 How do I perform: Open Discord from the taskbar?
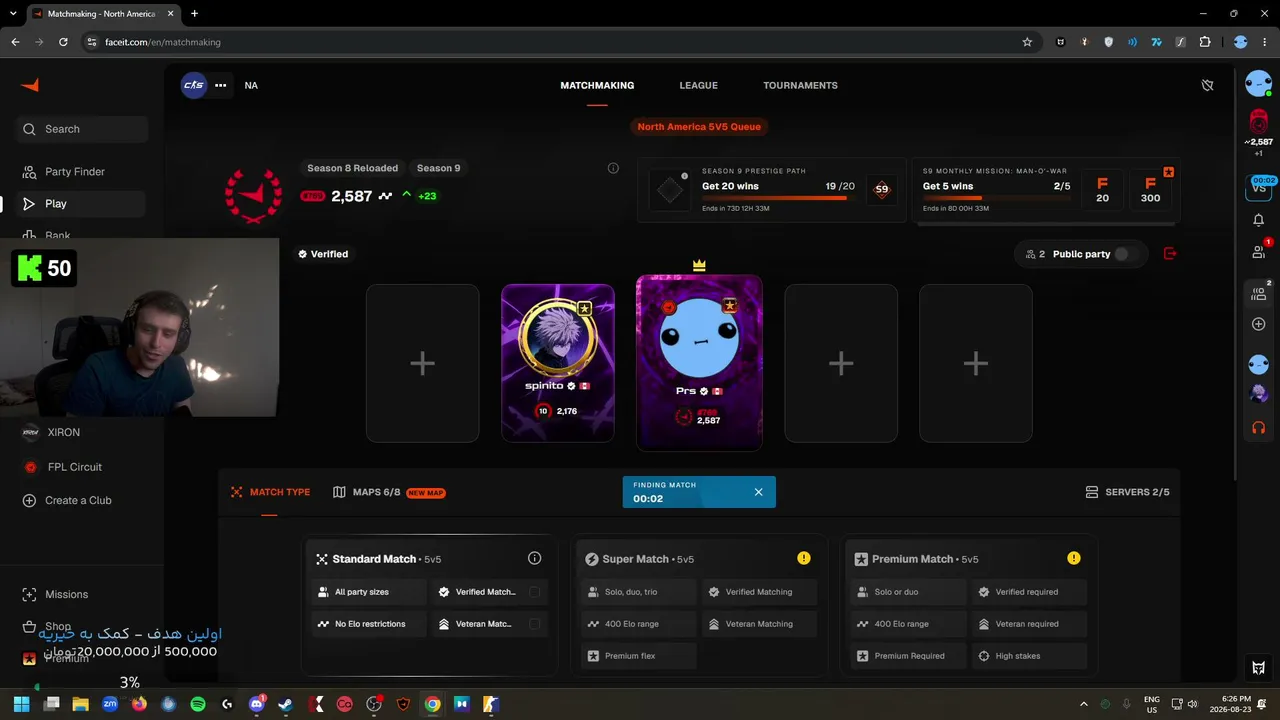257,704
